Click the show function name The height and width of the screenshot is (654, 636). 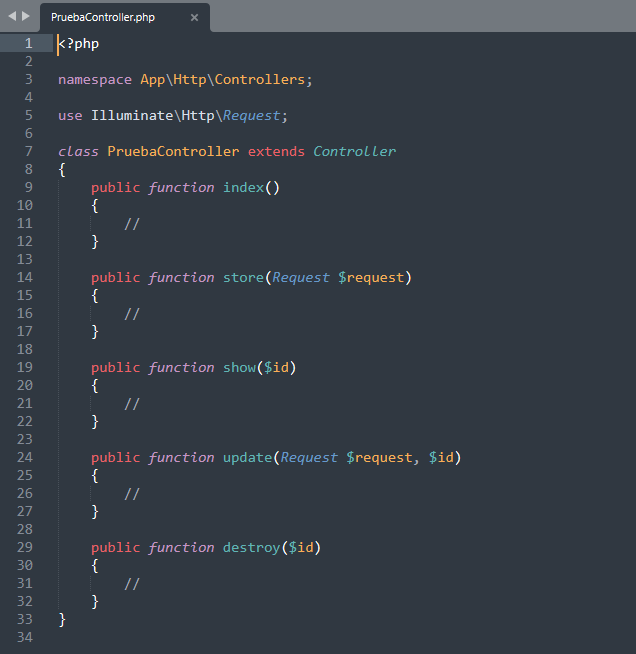coord(239,367)
